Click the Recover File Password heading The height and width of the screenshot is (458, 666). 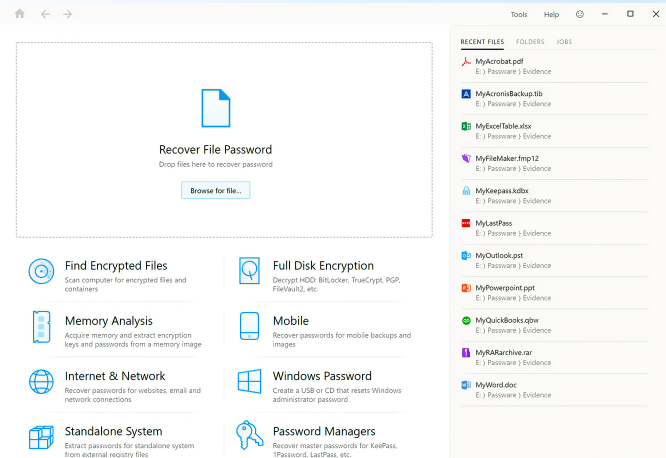pyautogui.click(x=215, y=150)
